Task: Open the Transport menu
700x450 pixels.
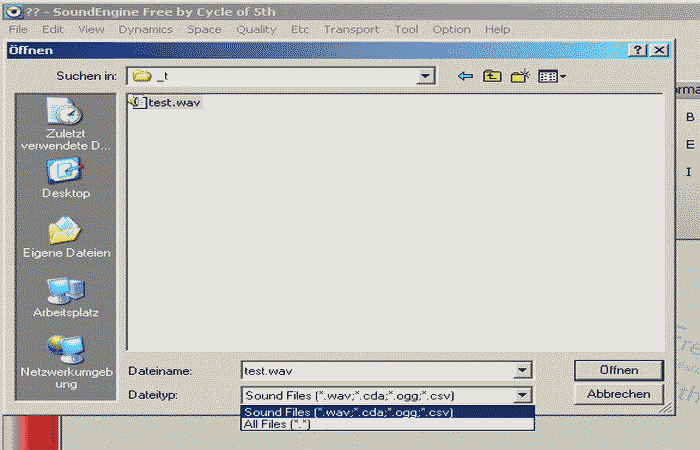Action: (351, 29)
